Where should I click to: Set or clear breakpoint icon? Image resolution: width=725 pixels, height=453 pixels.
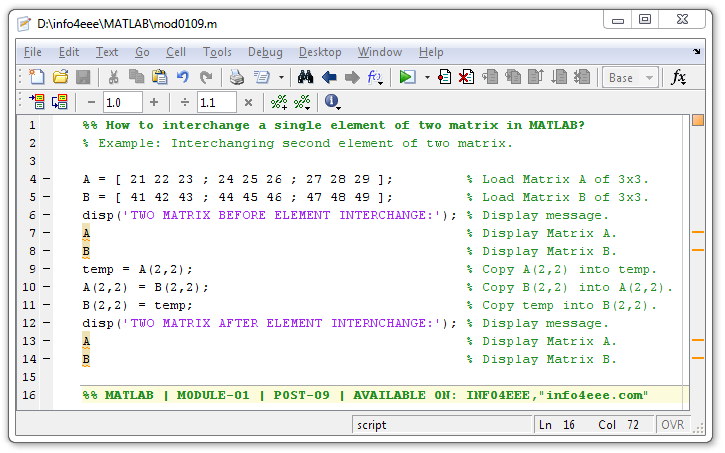pyautogui.click(x=444, y=77)
